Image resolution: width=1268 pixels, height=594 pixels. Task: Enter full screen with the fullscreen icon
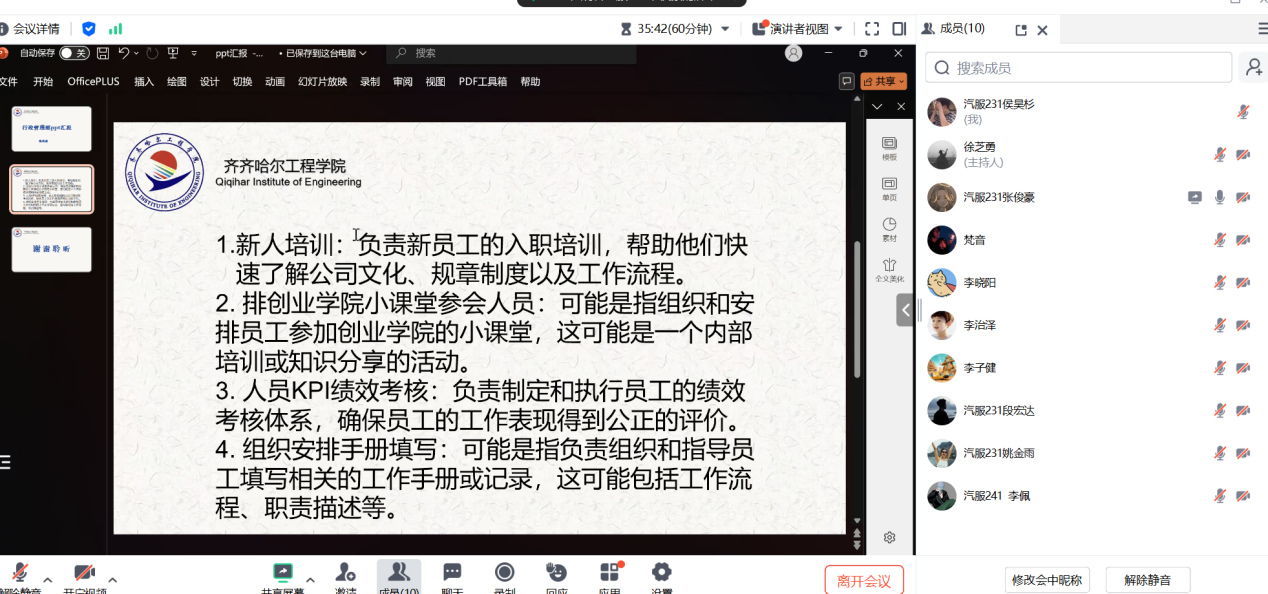point(872,29)
